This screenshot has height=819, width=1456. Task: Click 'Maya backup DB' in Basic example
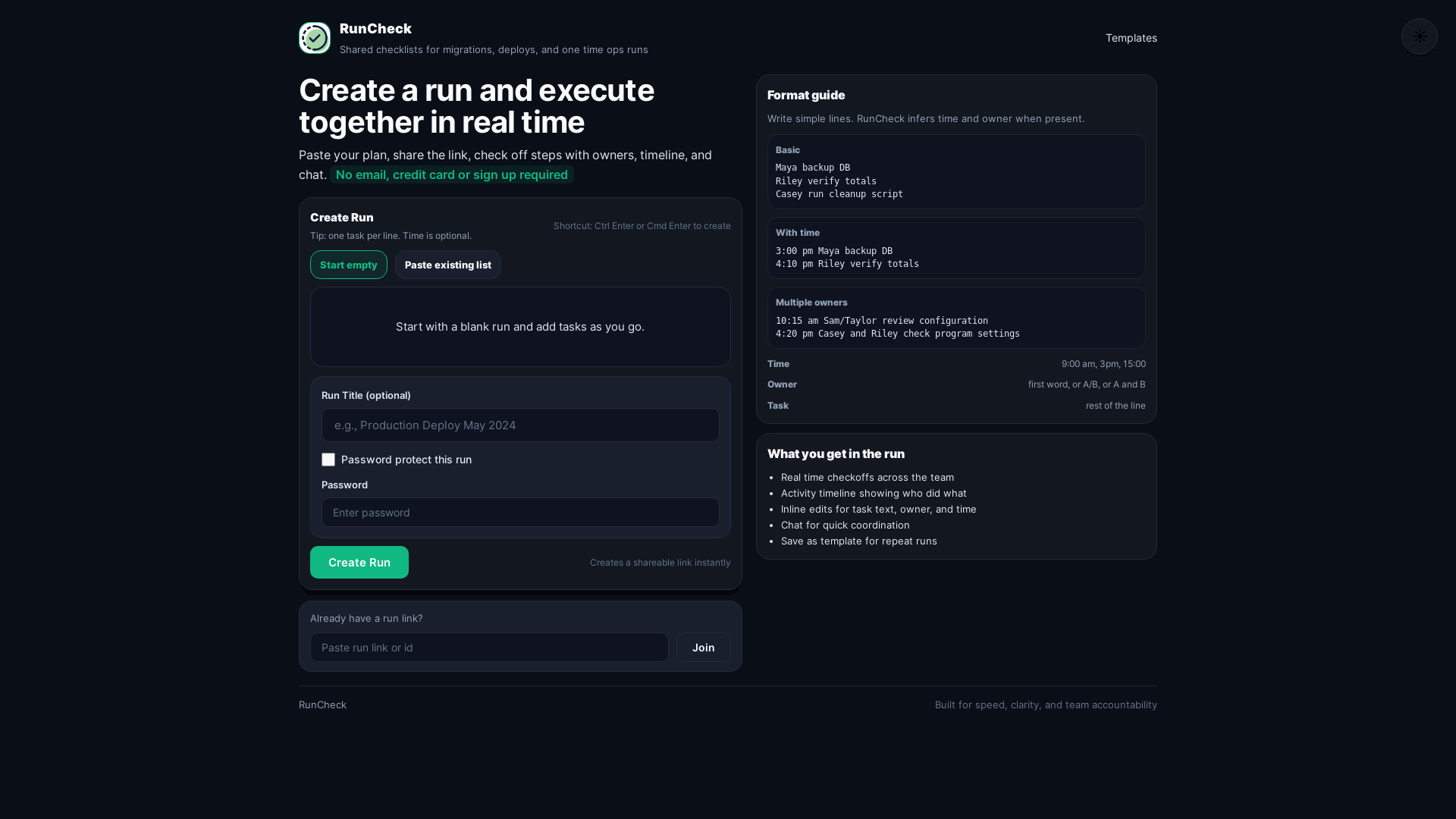click(x=813, y=168)
